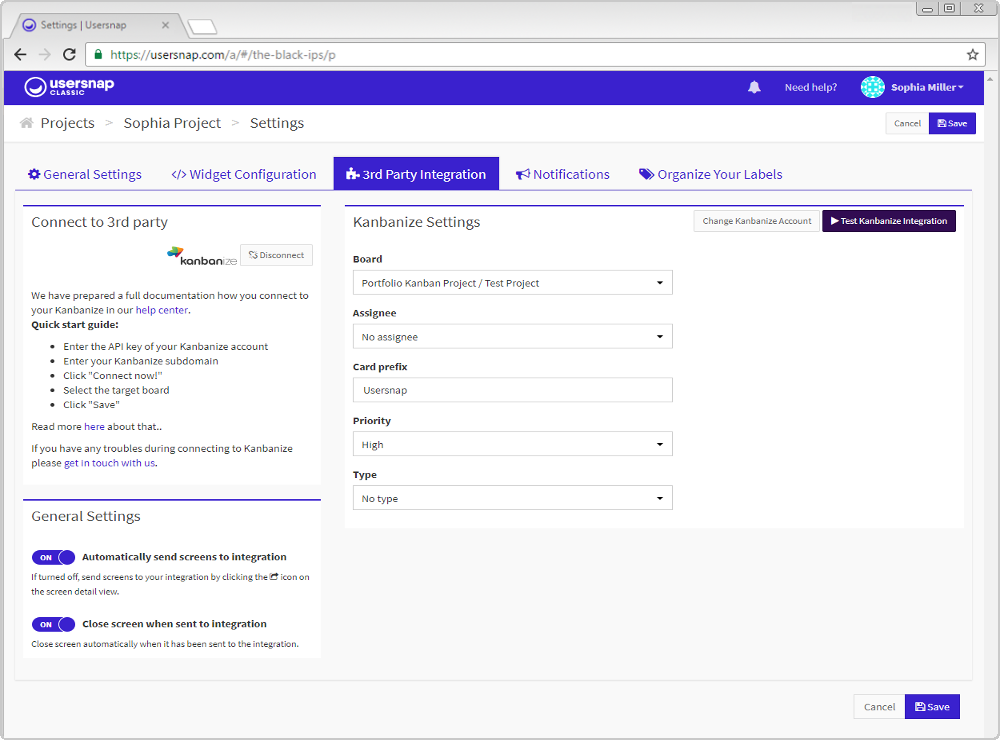Open the Board dropdown
The height and width of the screenshot is (740, 1000).
click(513, 283)
